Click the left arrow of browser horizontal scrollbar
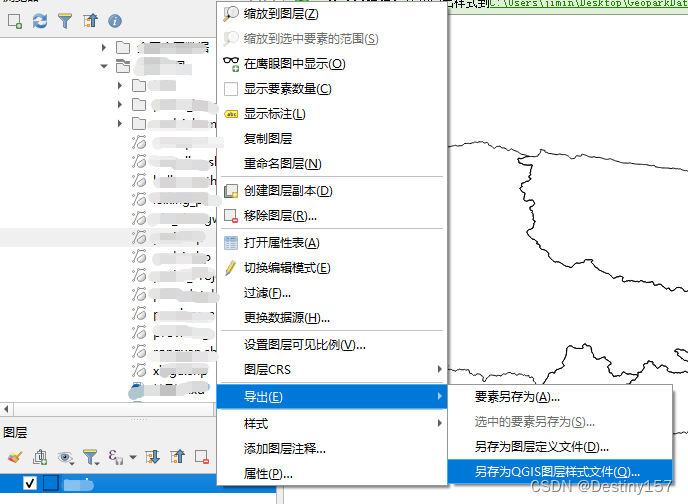The width and height of the screenshot is (688, 504). tap(6, 409)
